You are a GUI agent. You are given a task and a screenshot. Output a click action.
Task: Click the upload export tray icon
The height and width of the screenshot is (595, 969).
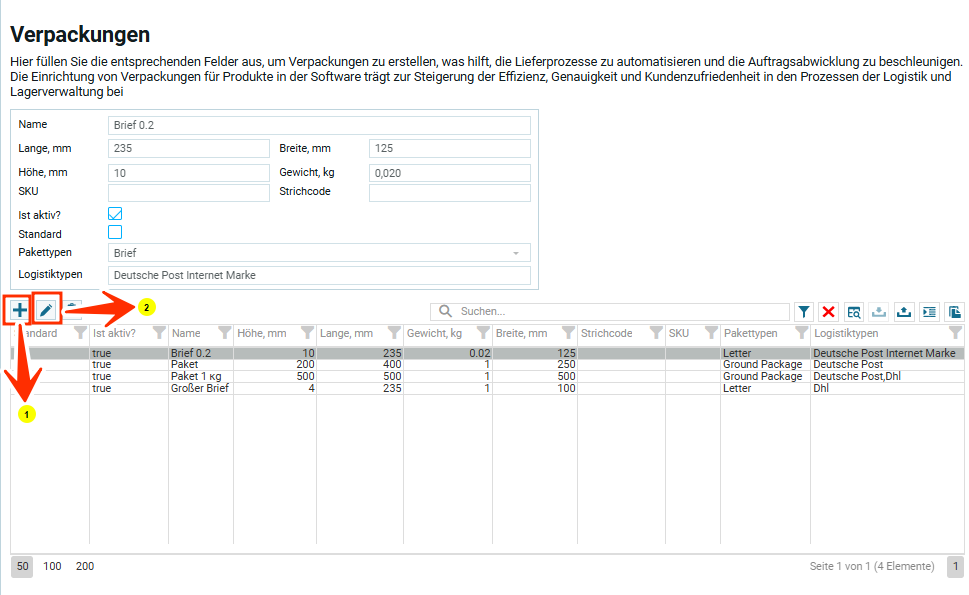coord(904,312)
